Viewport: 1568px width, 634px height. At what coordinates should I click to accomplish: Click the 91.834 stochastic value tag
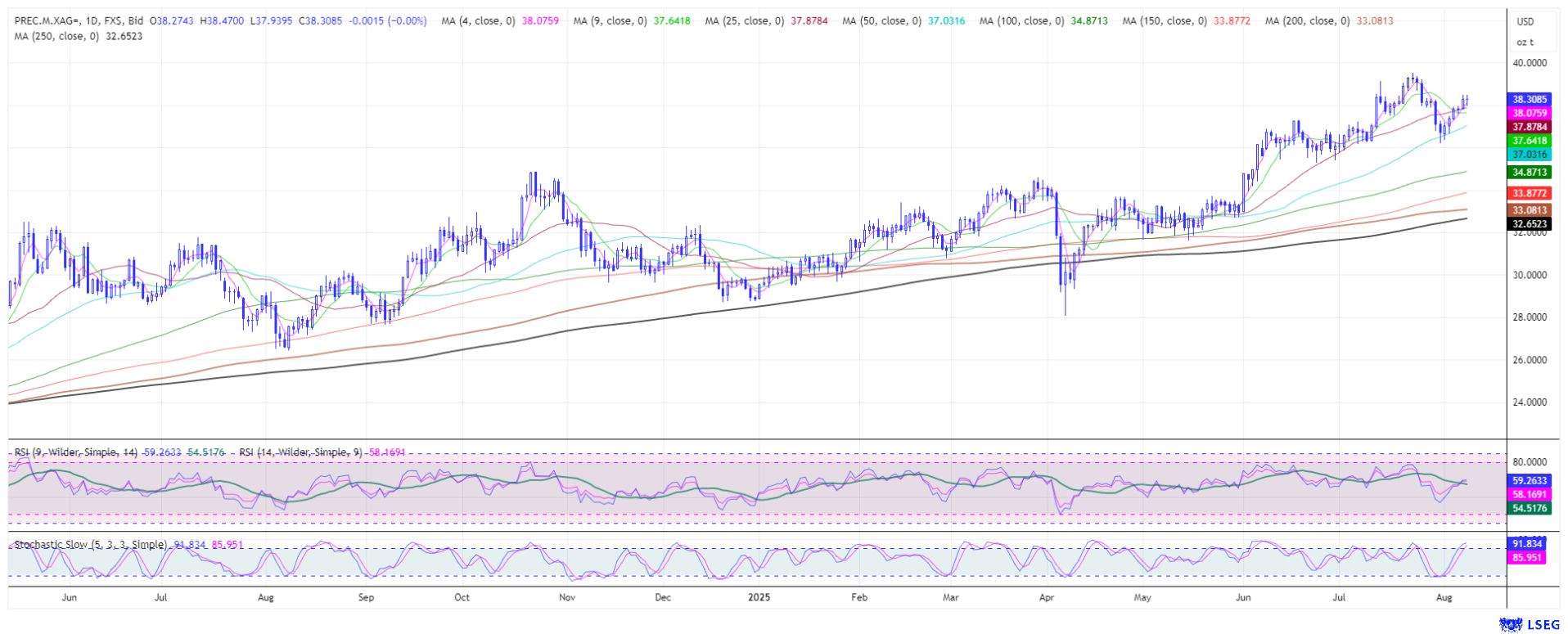point(1526,544)
